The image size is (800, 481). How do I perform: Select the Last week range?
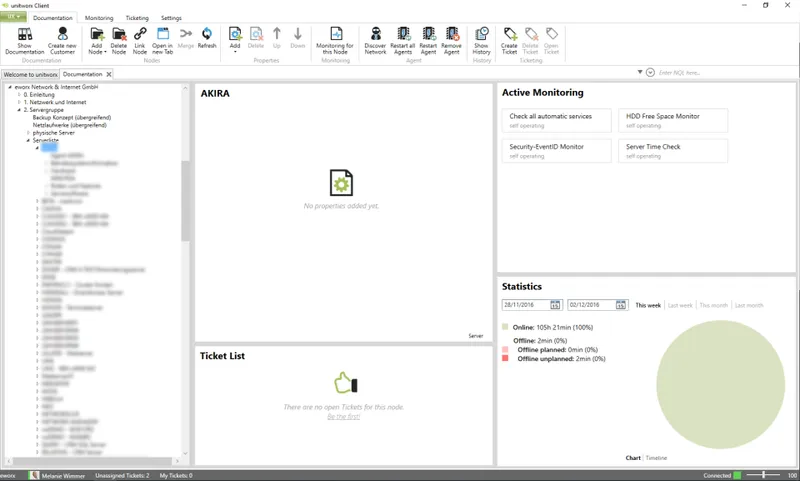[680, 306]
